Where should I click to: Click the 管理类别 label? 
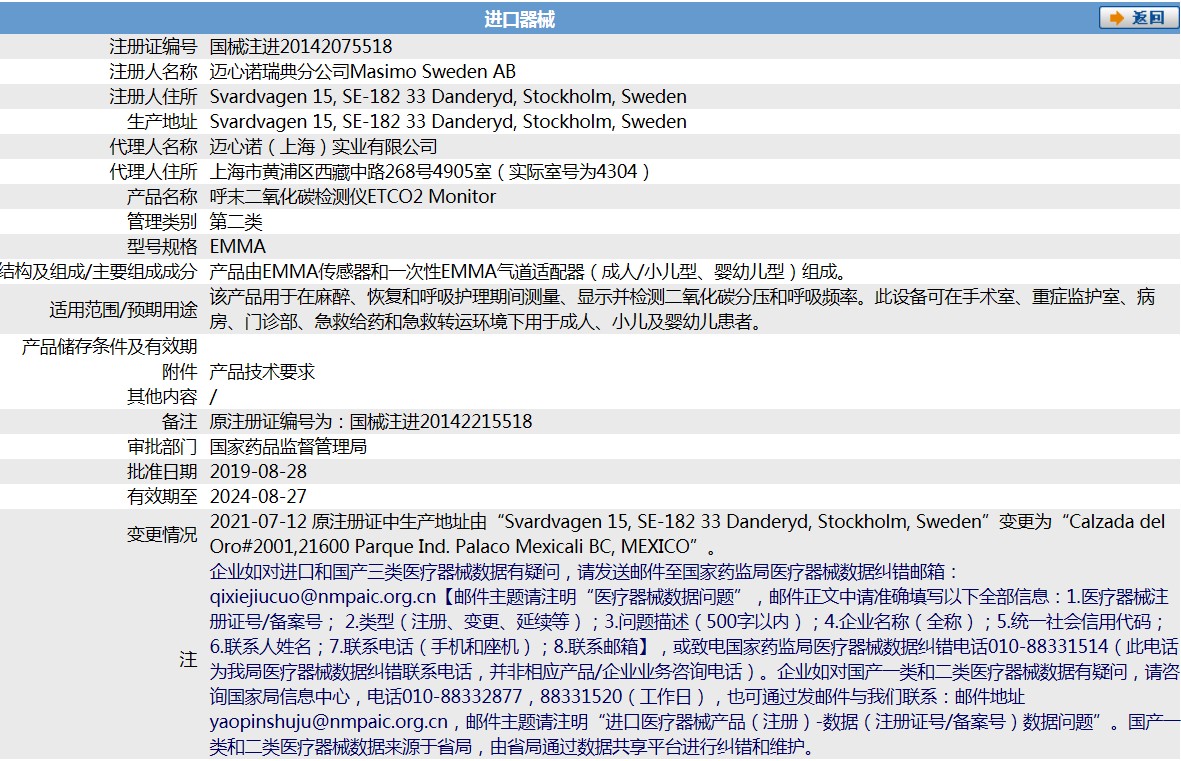162,222
